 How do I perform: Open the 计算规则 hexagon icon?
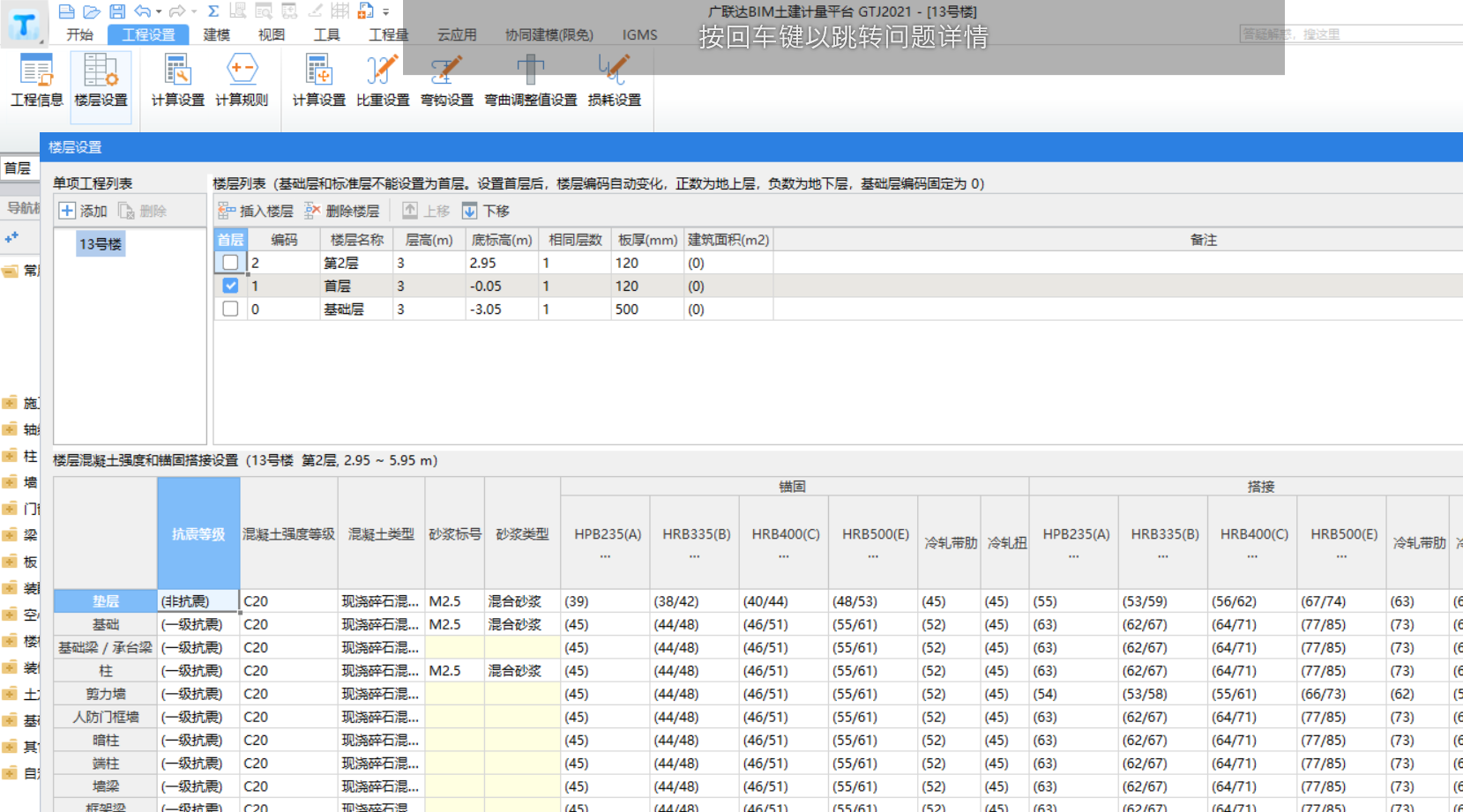pos(242,81)
